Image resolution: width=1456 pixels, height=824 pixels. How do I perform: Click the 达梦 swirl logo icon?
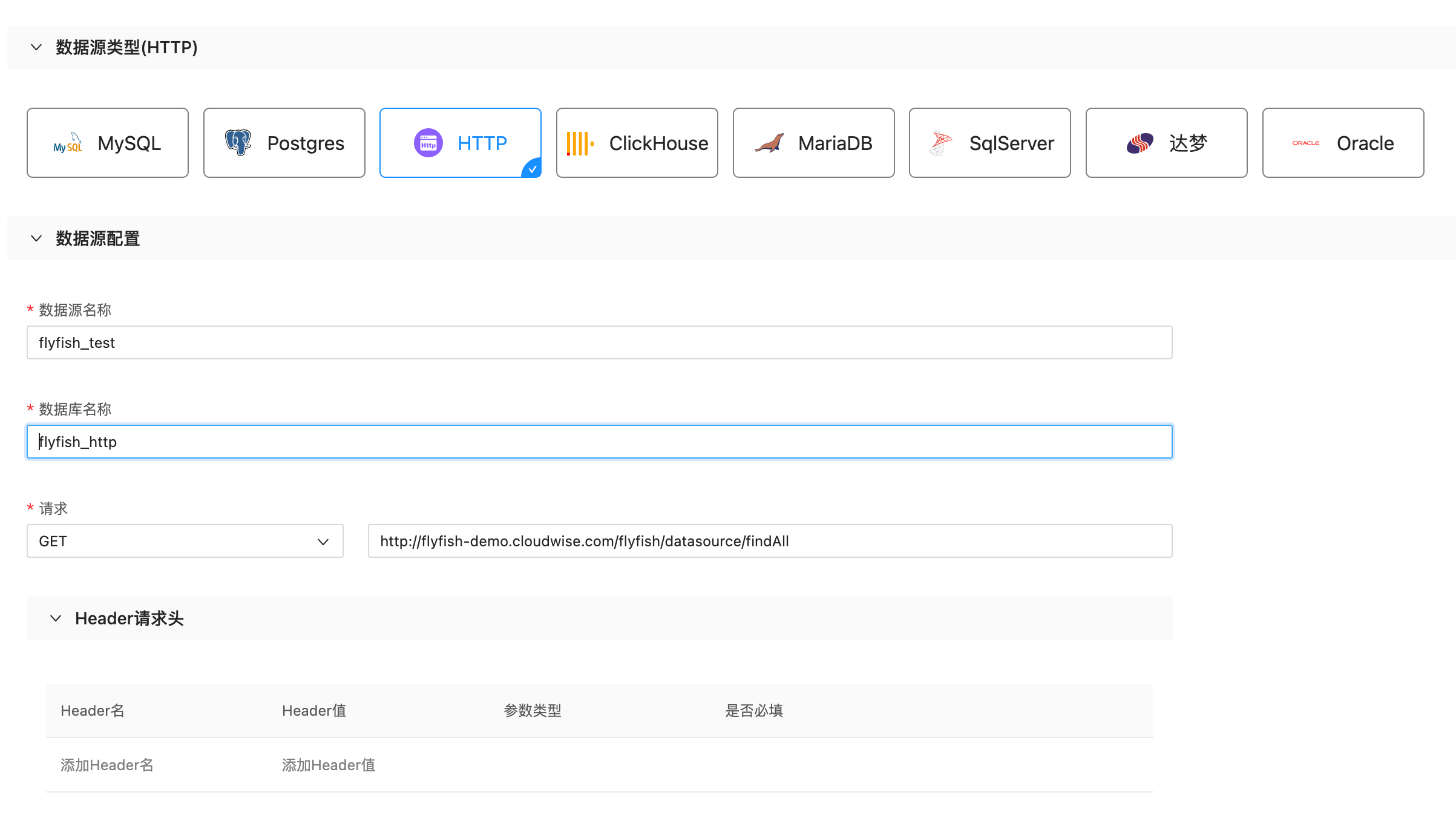[x=1140, y=143]
